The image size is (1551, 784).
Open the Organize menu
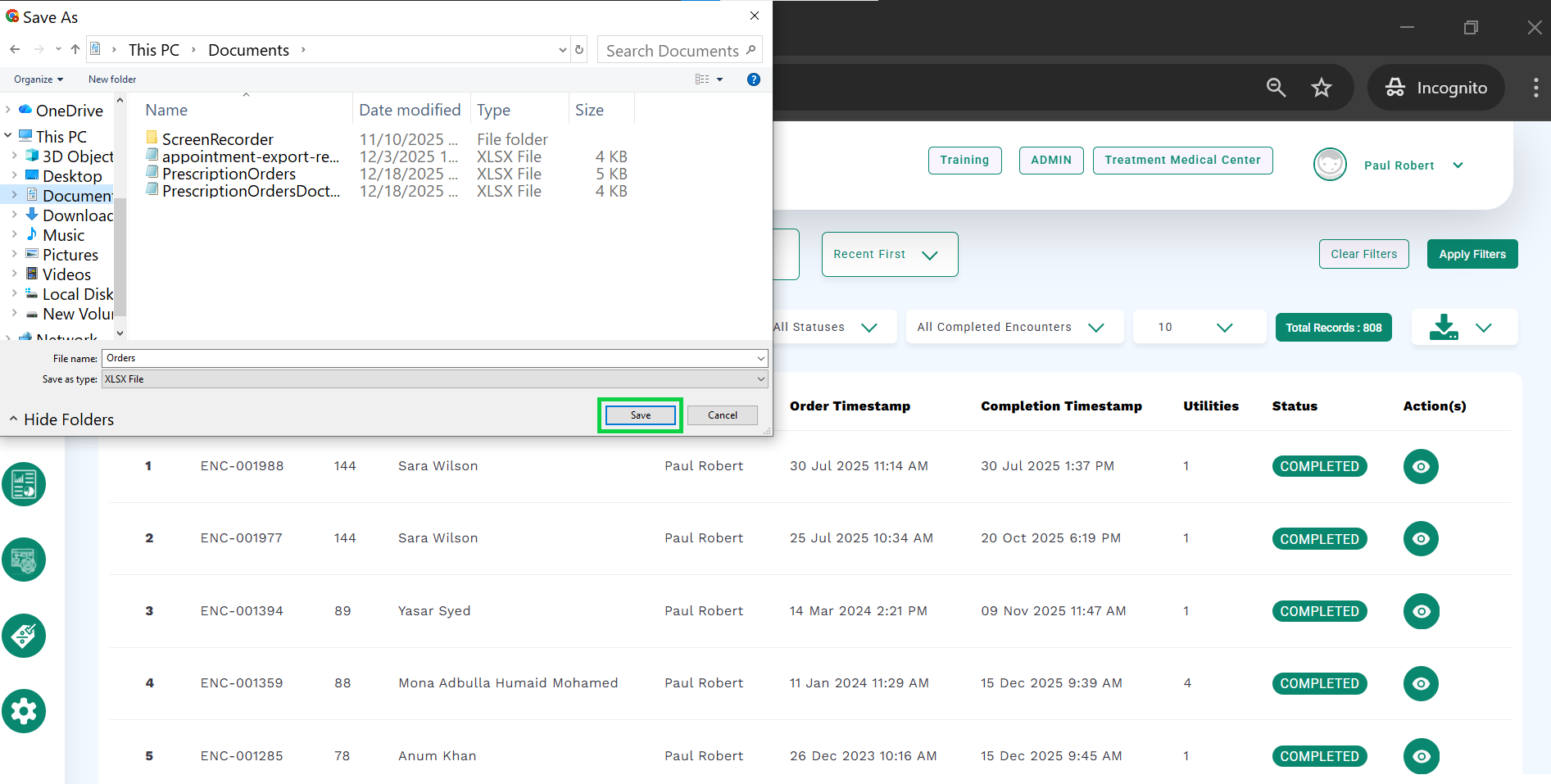click(x=38, y=79)
